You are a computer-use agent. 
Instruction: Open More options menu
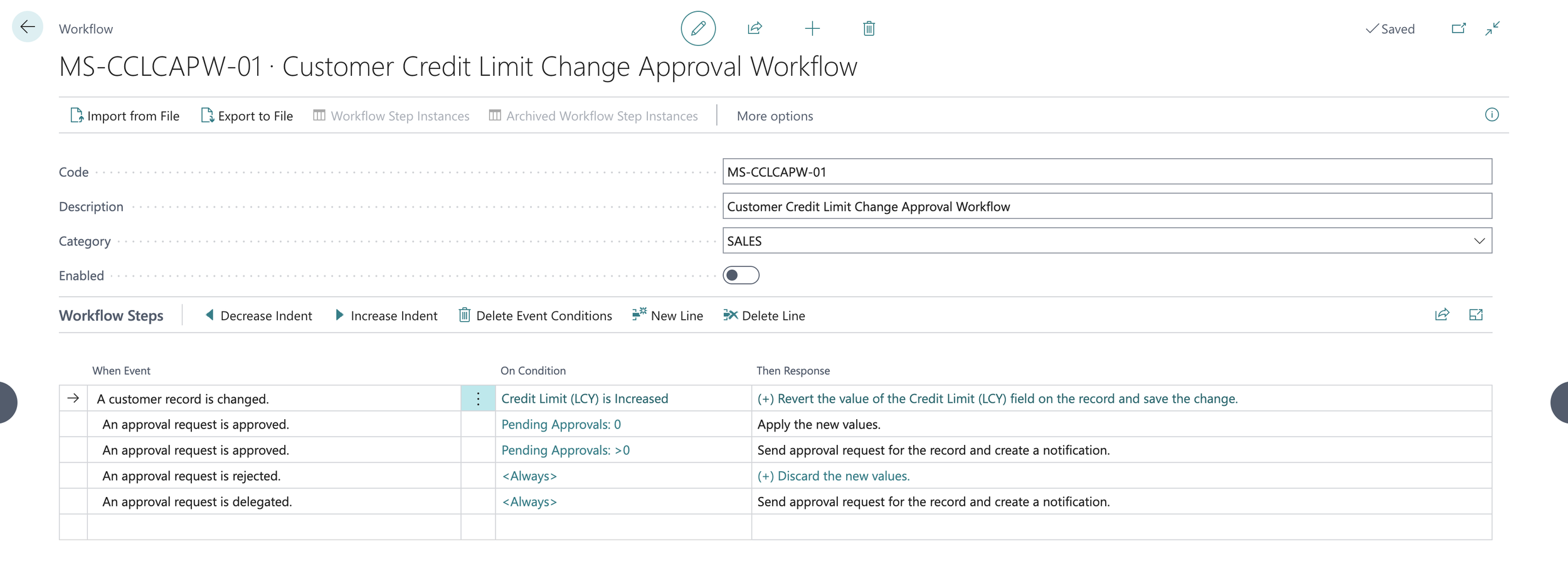(x=775, y=116)
